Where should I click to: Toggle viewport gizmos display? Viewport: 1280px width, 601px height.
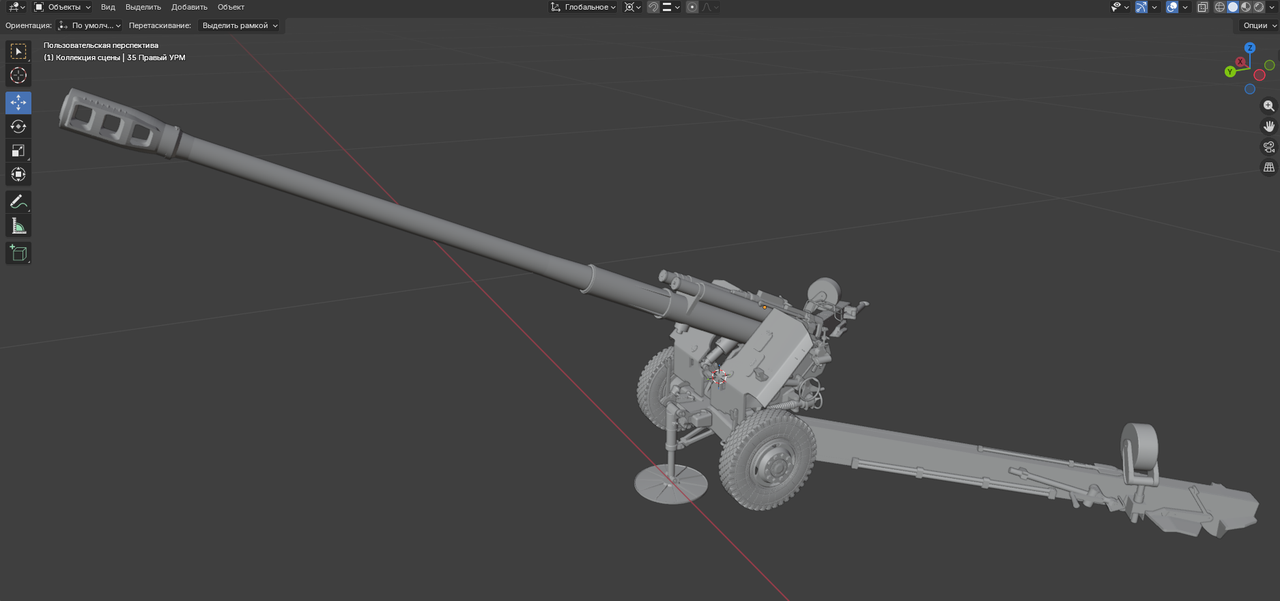tap(1141, 7)
